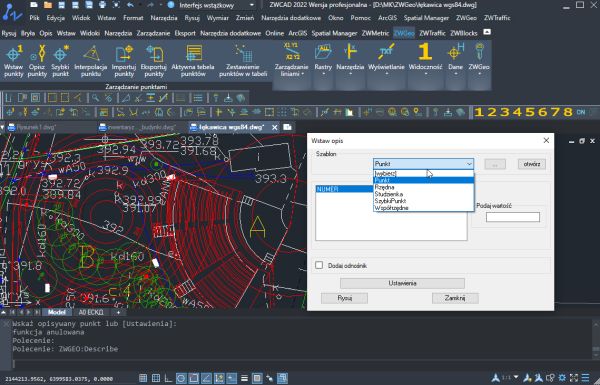
Task: Click the Zamknij button
Action: [x=455, y=298]
